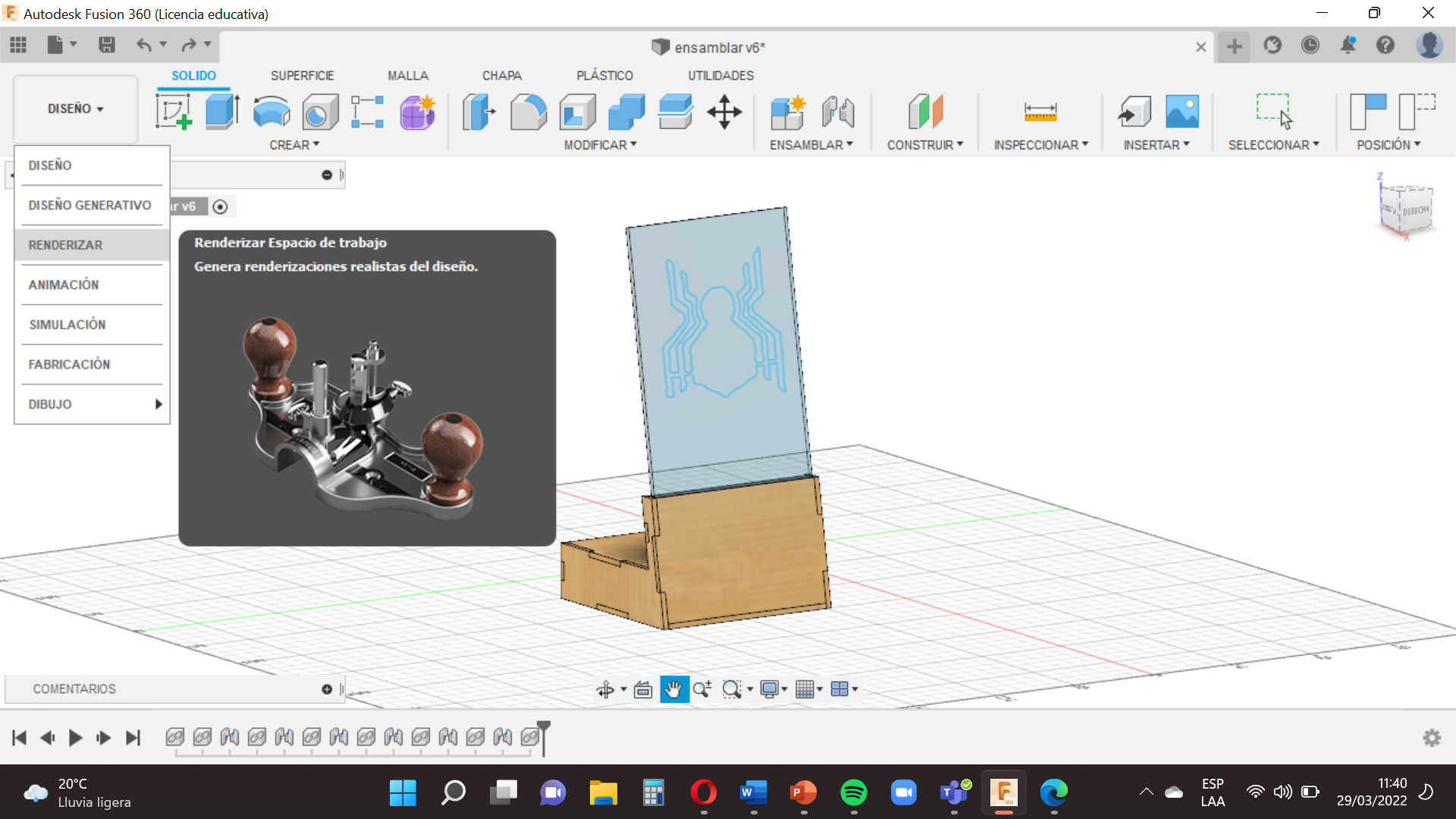
Task: Open the Viewports layout dropdown
Action: tap(844, 689)
